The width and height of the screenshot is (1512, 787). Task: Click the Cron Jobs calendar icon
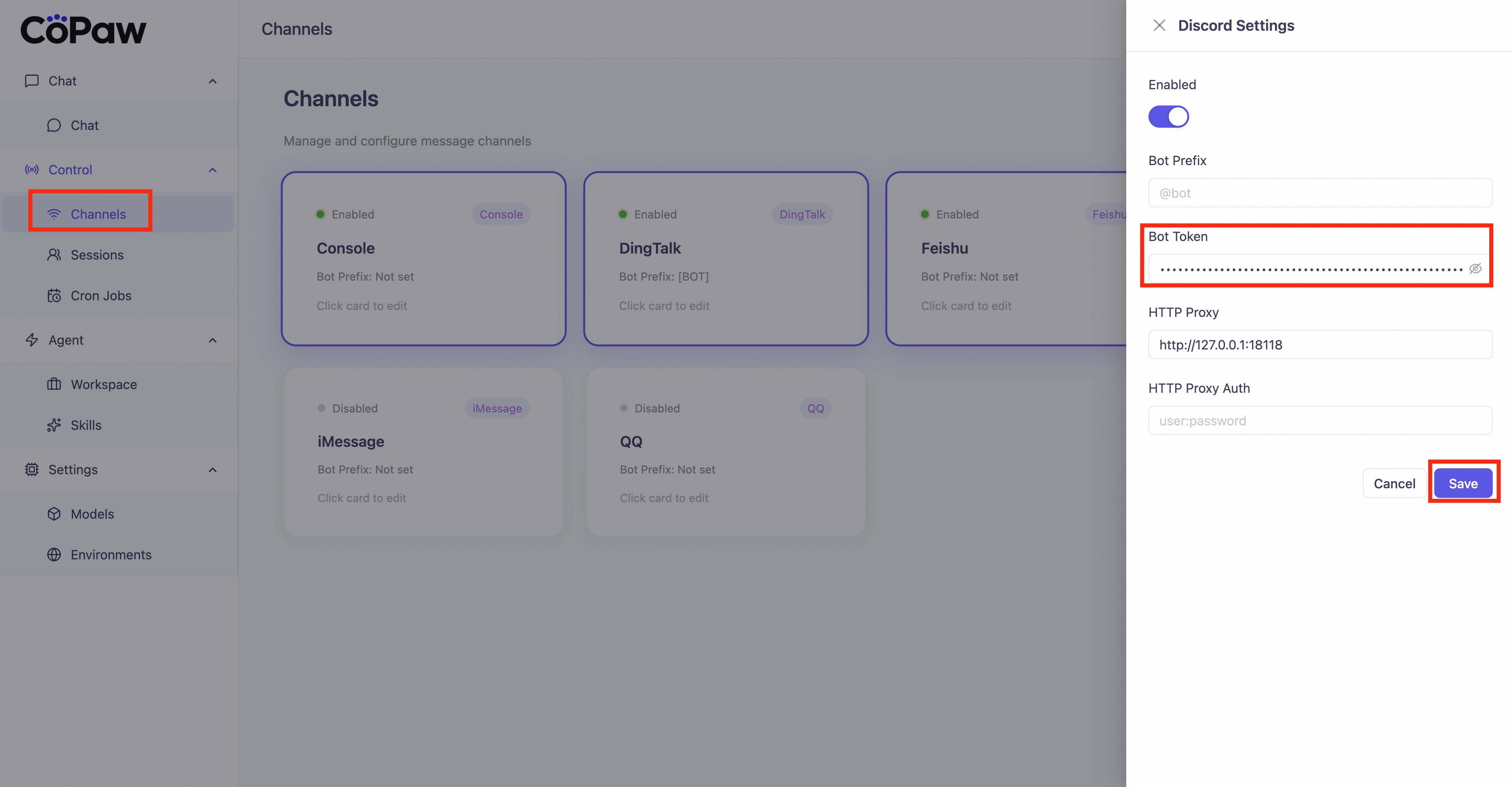[54, 296]
